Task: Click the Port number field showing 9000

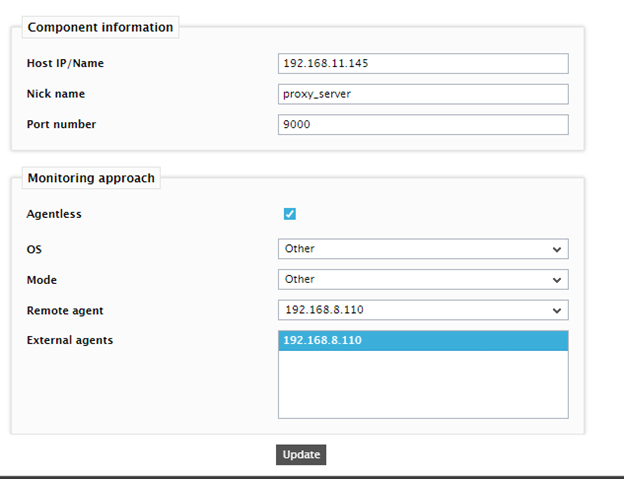Action: click(x=423, y=125)
